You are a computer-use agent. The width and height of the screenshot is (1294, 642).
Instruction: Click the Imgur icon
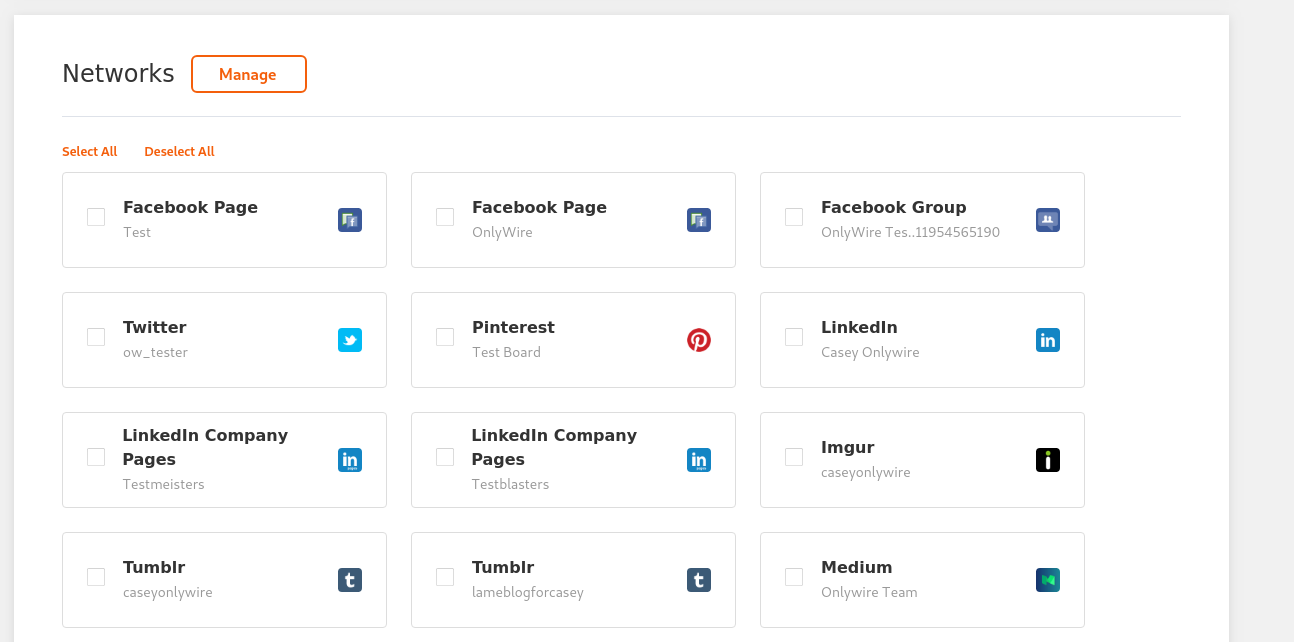pos(1047,460)
